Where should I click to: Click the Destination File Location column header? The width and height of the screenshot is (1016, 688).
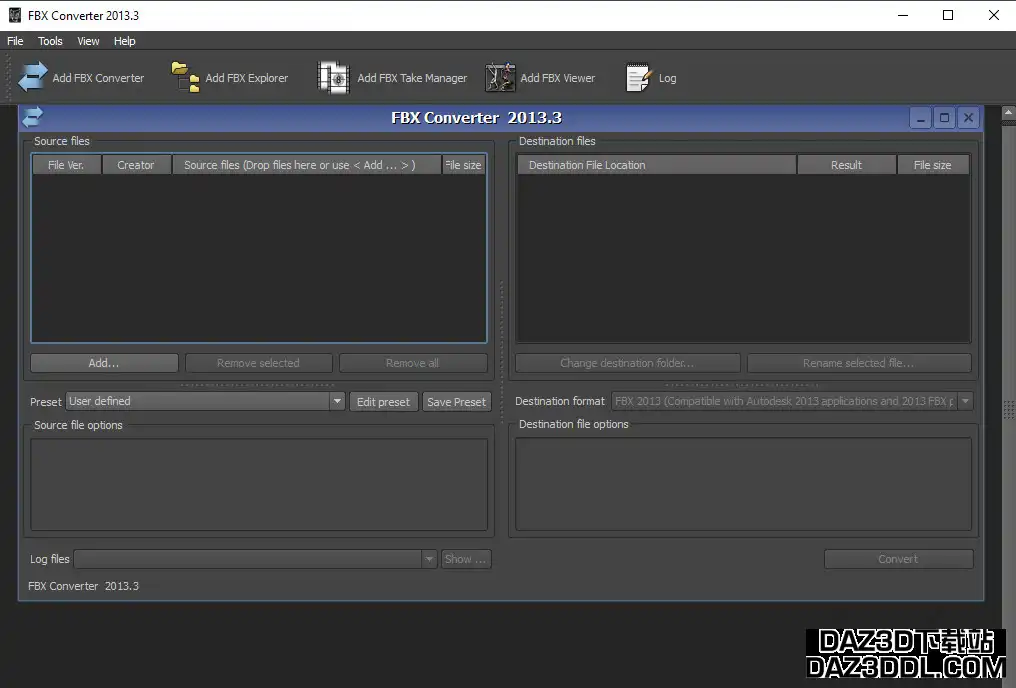coord(656,165)
